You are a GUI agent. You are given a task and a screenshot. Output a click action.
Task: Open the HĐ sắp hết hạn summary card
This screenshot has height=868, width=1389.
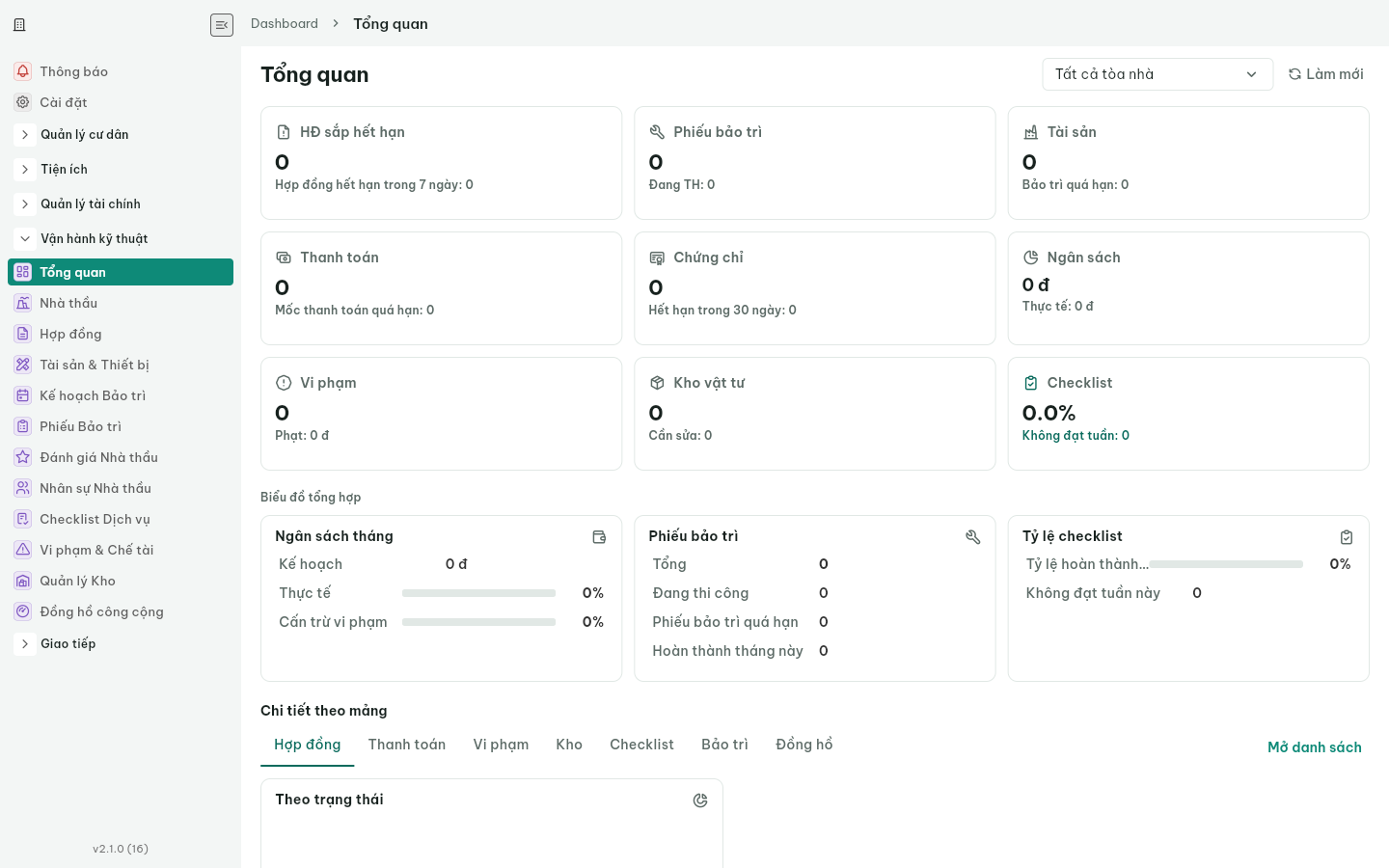click(441, 163)
